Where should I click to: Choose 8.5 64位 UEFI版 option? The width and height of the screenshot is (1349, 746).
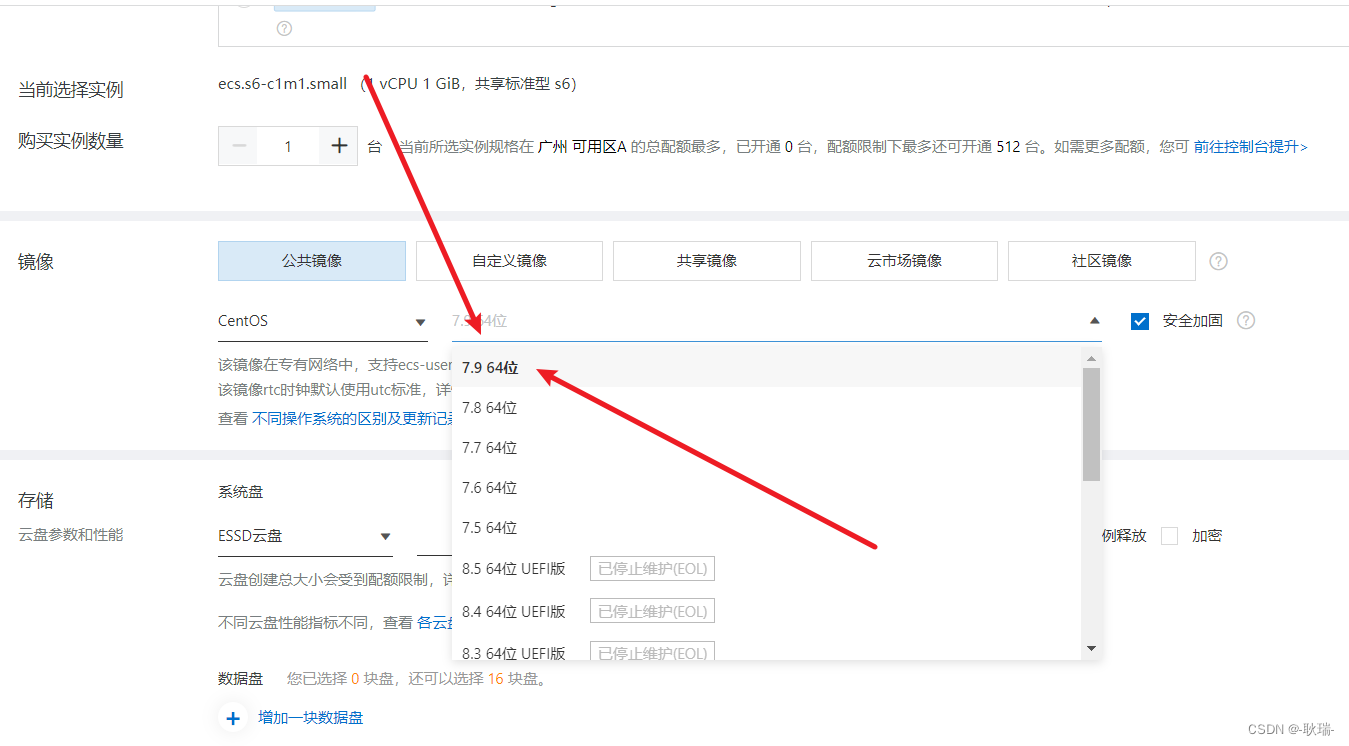point(766,569)
